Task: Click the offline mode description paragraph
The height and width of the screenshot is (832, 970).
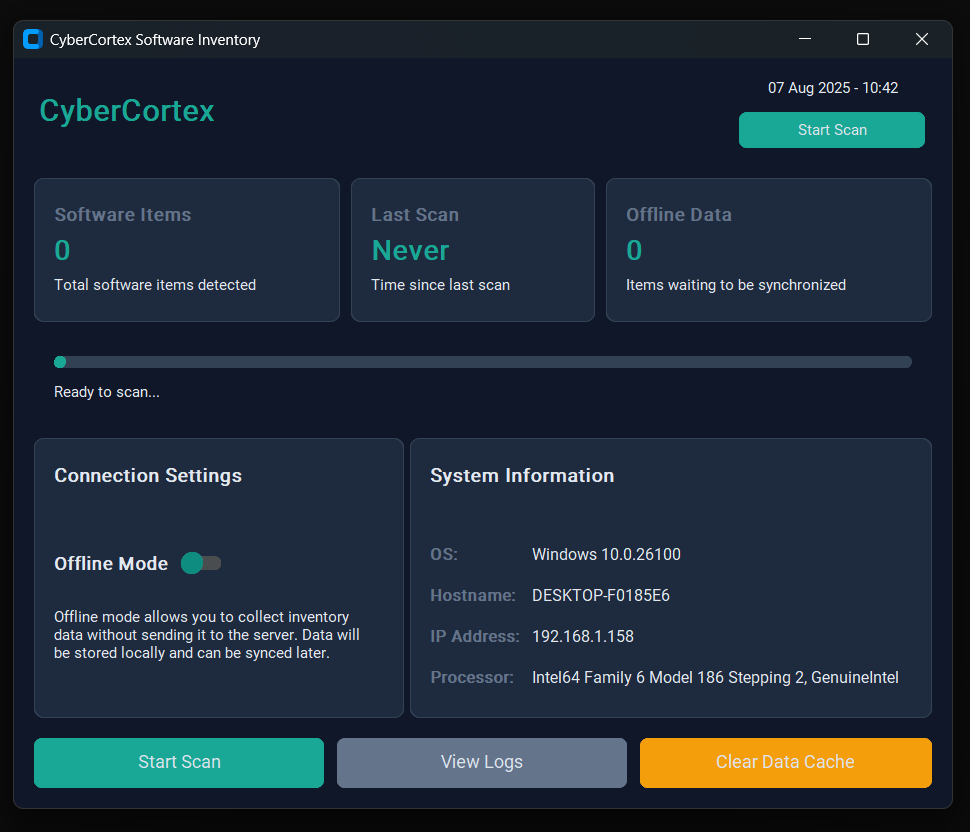Action: click(207, 635)
